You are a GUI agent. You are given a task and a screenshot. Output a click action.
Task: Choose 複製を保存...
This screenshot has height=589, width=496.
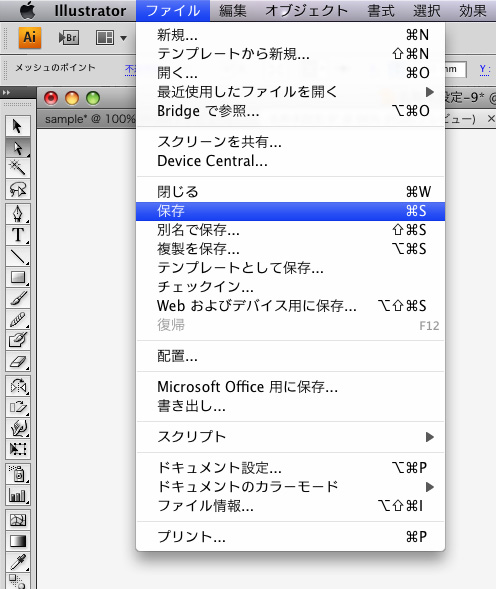(290, 249)
